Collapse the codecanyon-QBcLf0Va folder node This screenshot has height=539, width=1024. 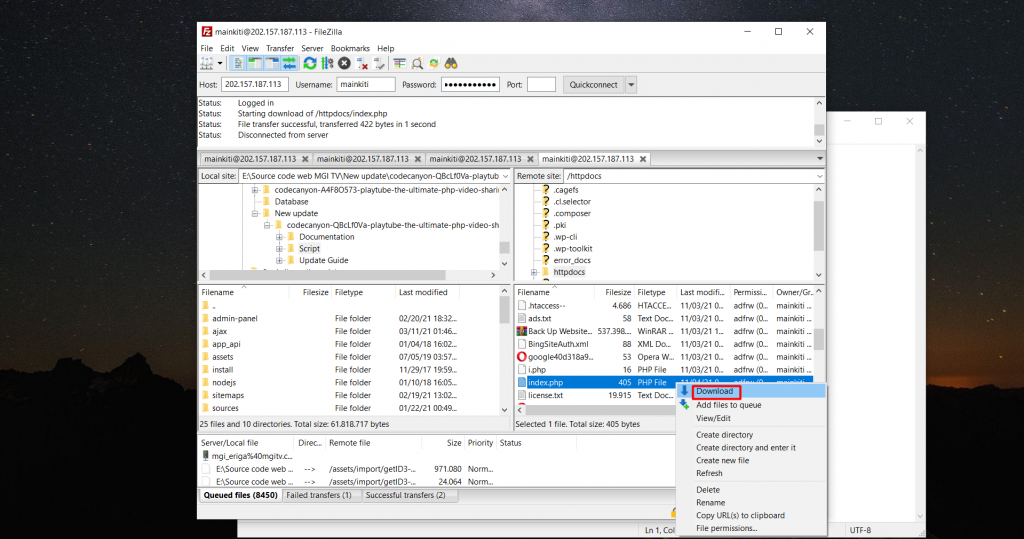[x=267, y=225]
